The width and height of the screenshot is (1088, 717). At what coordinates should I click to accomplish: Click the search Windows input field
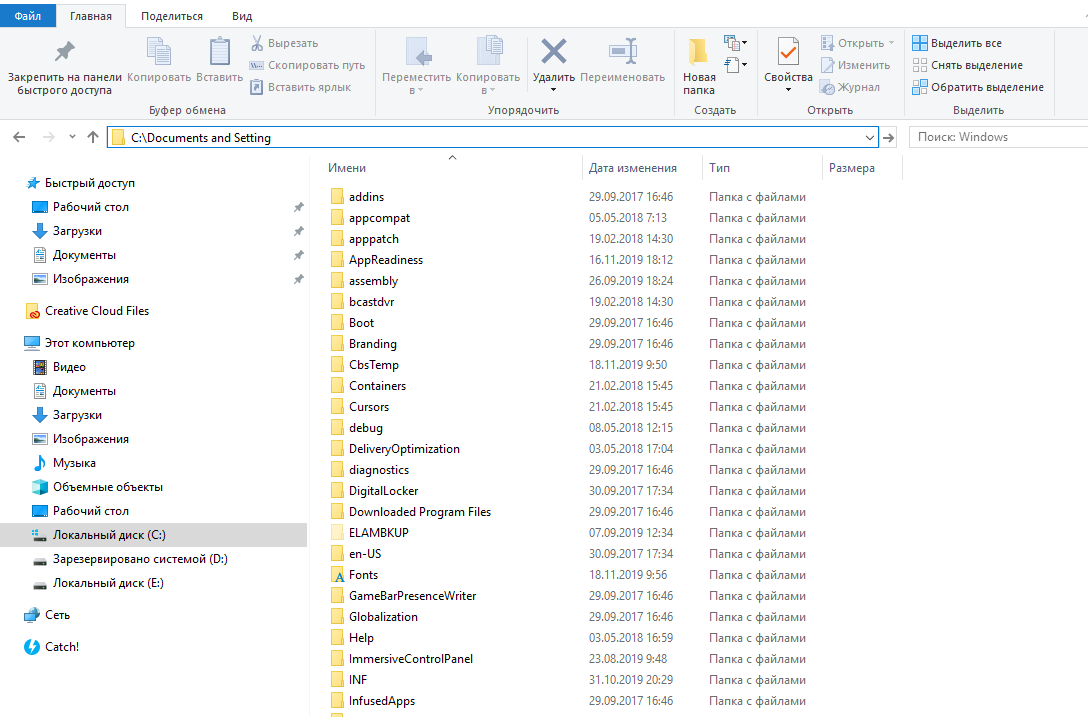click(995, 137)
